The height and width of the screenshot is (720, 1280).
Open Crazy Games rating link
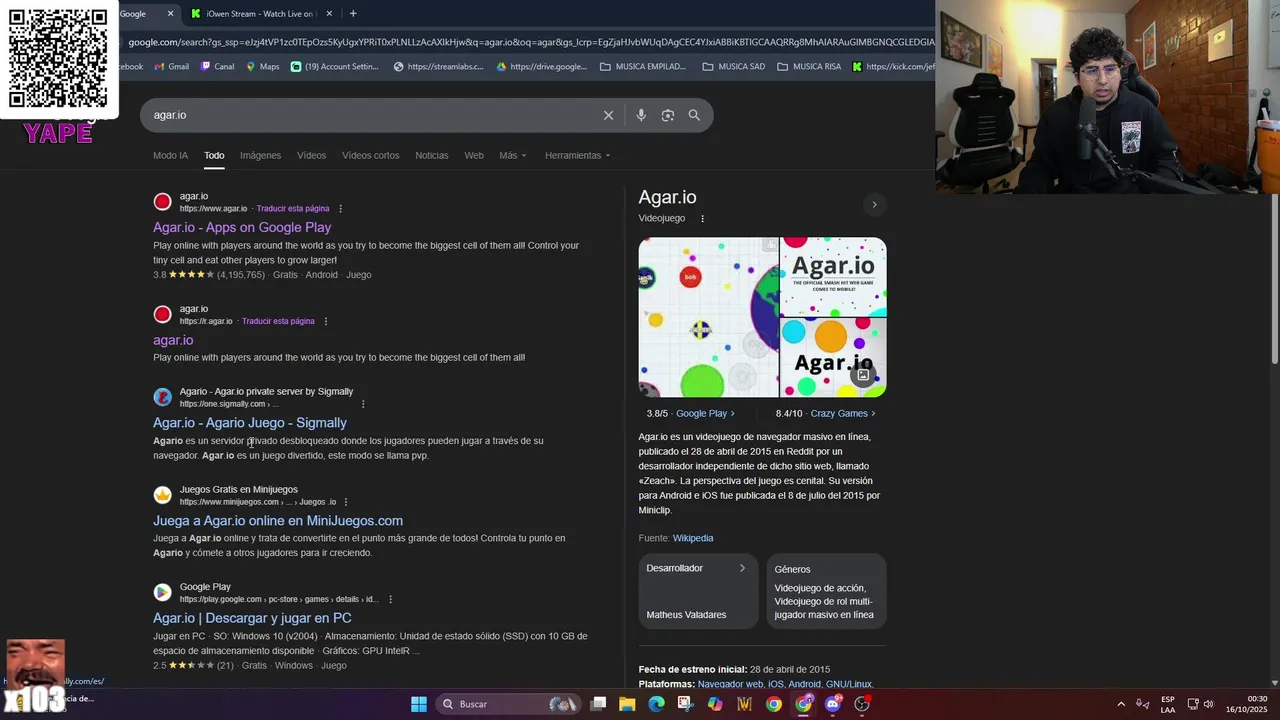coord(843,414)
